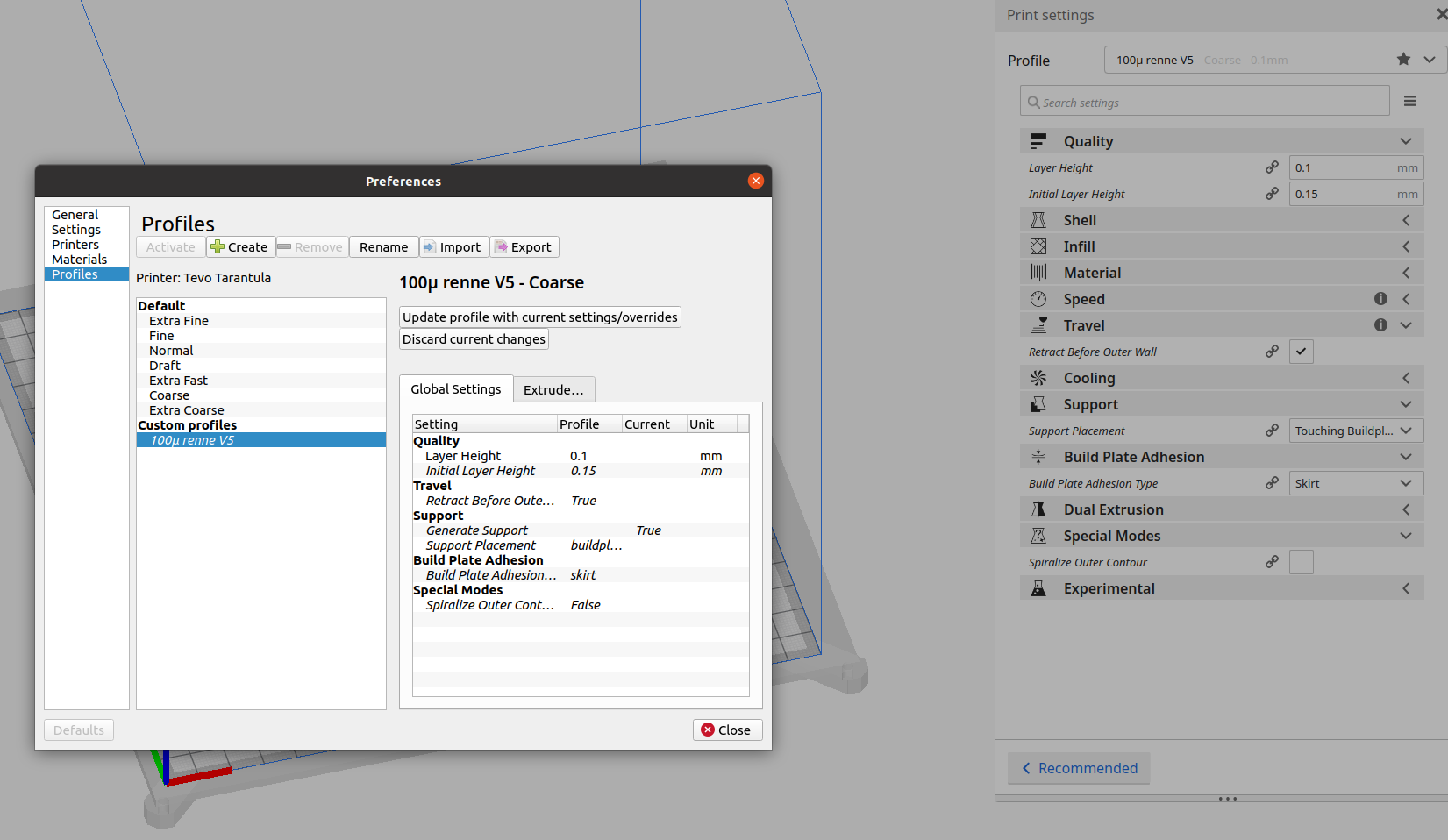Click the Create profile button

pyautogui.click(x=240, y=247)
